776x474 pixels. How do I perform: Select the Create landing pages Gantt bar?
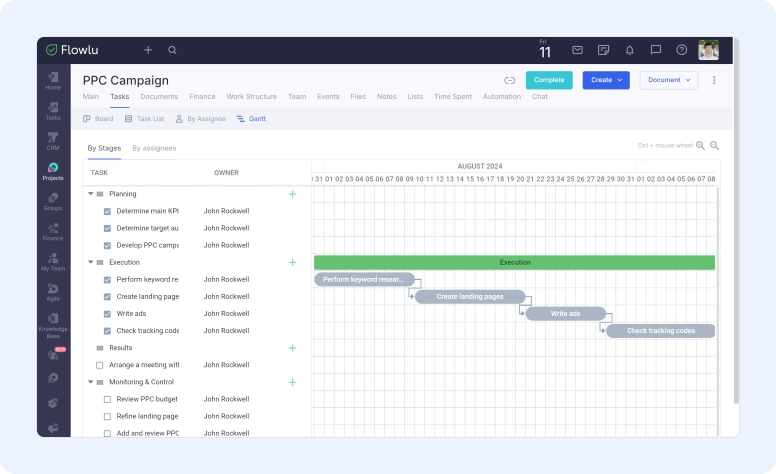pos(470,297)
